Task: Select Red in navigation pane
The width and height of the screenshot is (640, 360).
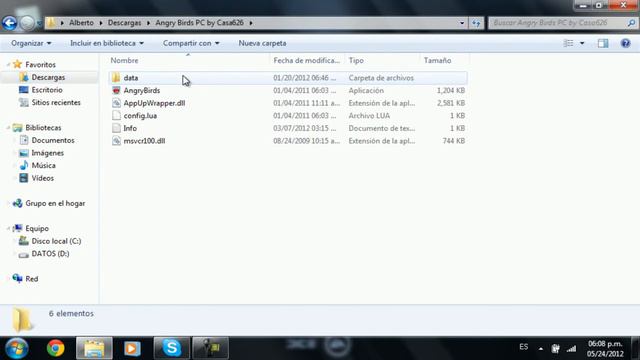Action: tap(31, 279)
